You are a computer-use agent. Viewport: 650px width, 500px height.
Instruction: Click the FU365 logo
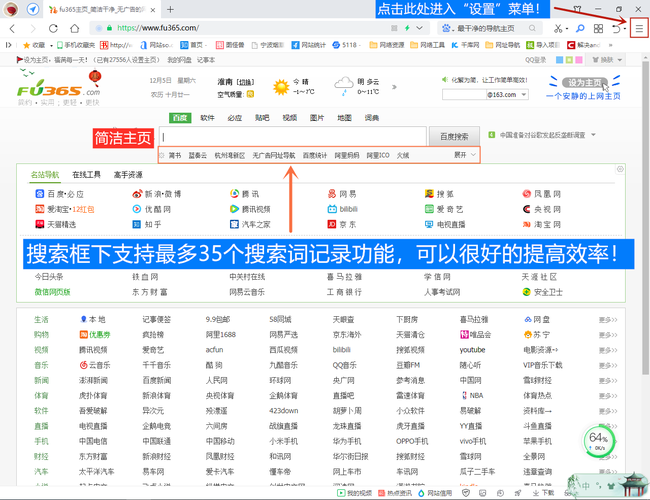[x=58, y=90]
